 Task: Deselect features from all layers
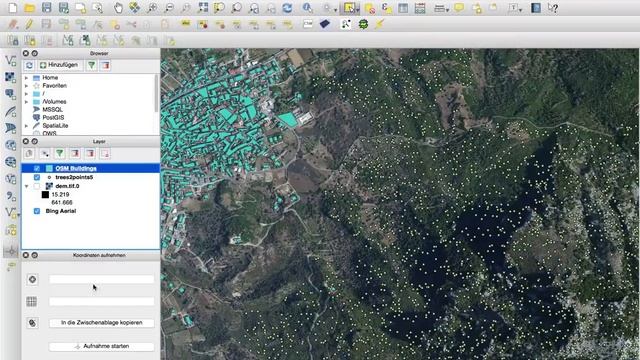[370, 8]
